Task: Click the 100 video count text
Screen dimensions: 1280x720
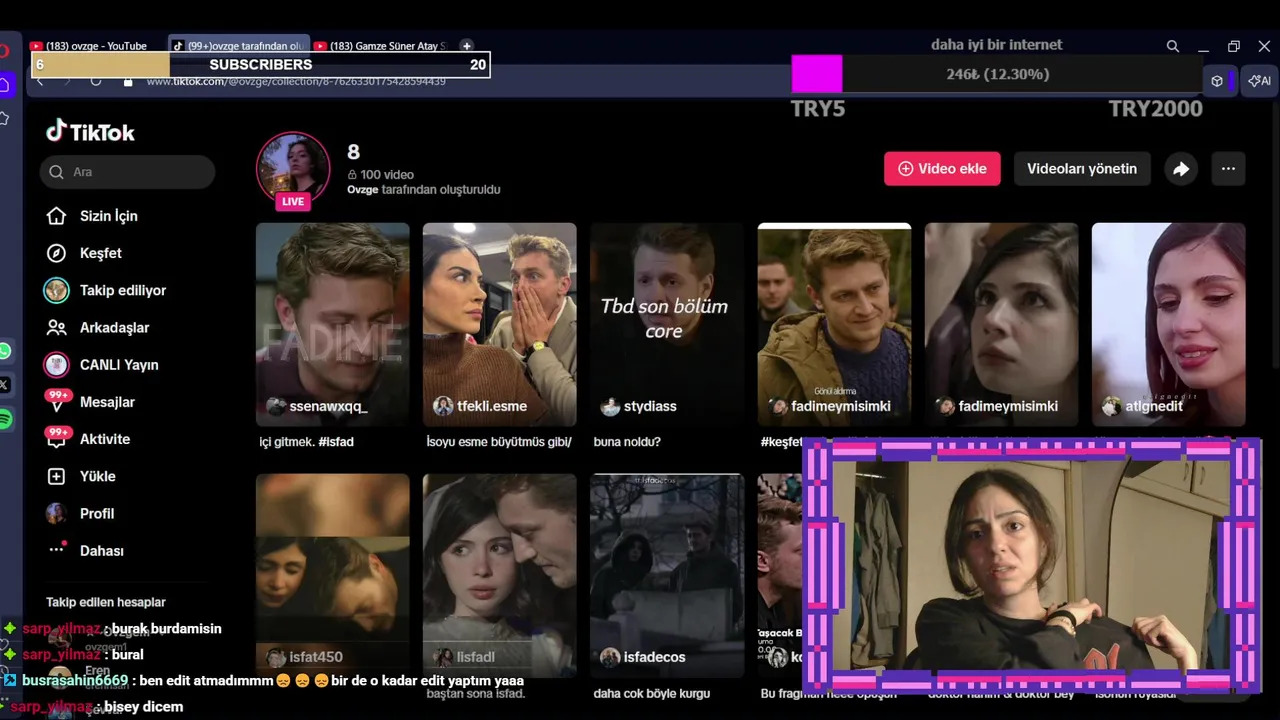Action: (x=387, y=174)
